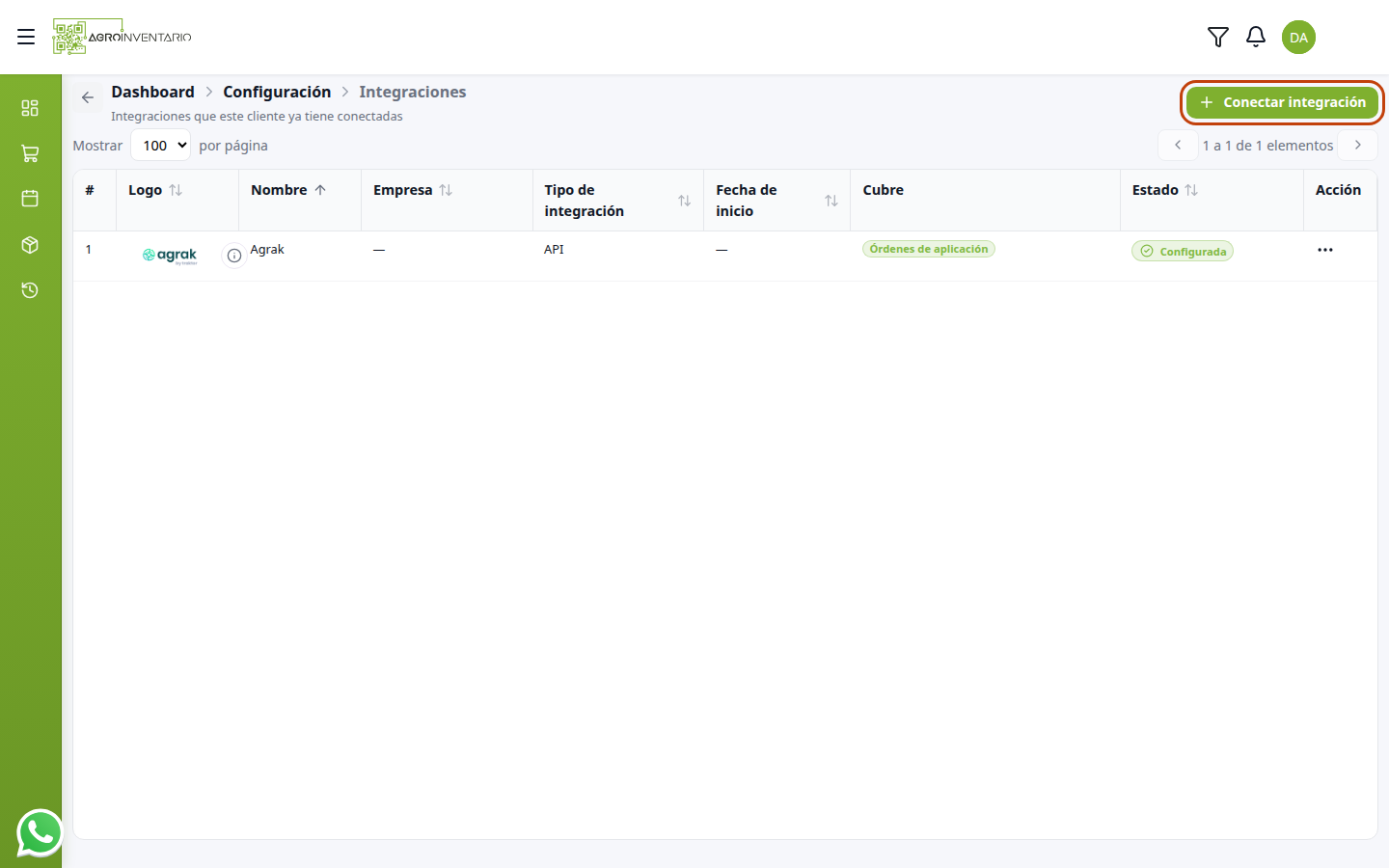Open the DA user avatar menu
This screenshot has width=1389, height=868.
(1298, 38)
